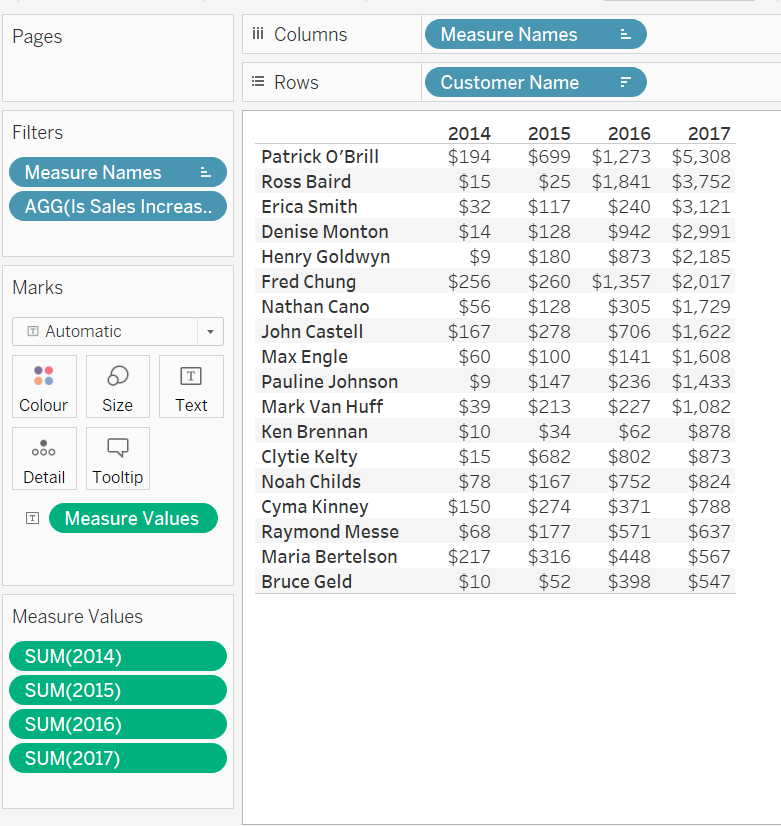Select Nathan Cano row label
This screenshot has width=781, height=826.
tap(315, 307)
